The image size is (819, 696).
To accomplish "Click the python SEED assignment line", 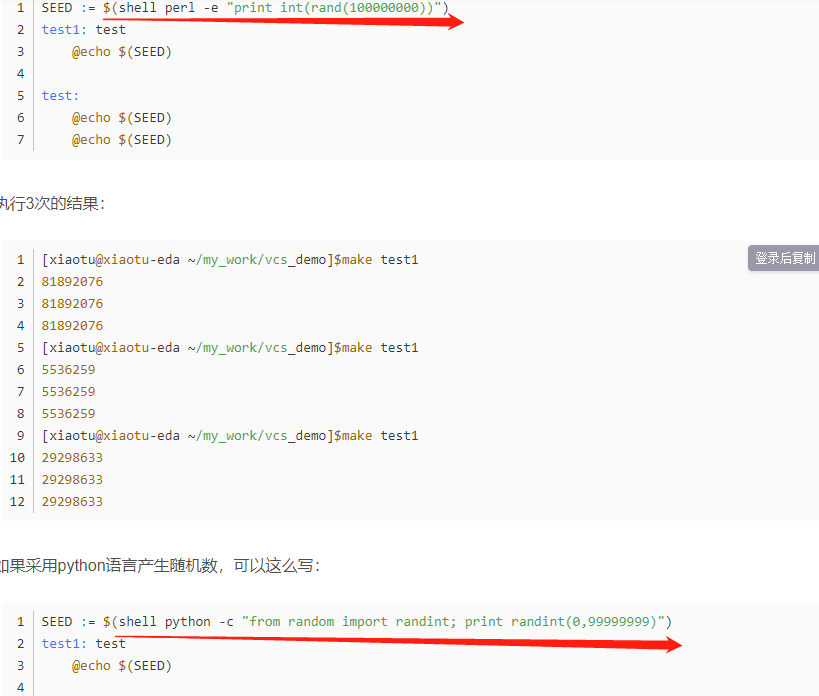I will (x=356, y=621).
